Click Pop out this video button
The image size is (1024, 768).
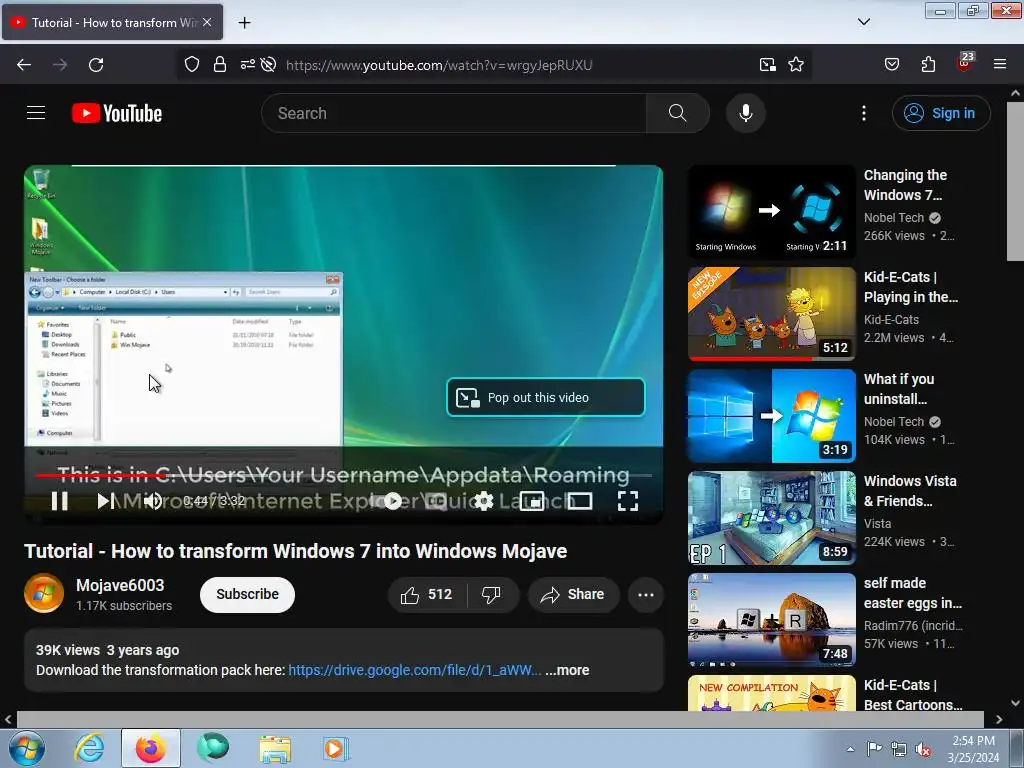tap(546, 397)
